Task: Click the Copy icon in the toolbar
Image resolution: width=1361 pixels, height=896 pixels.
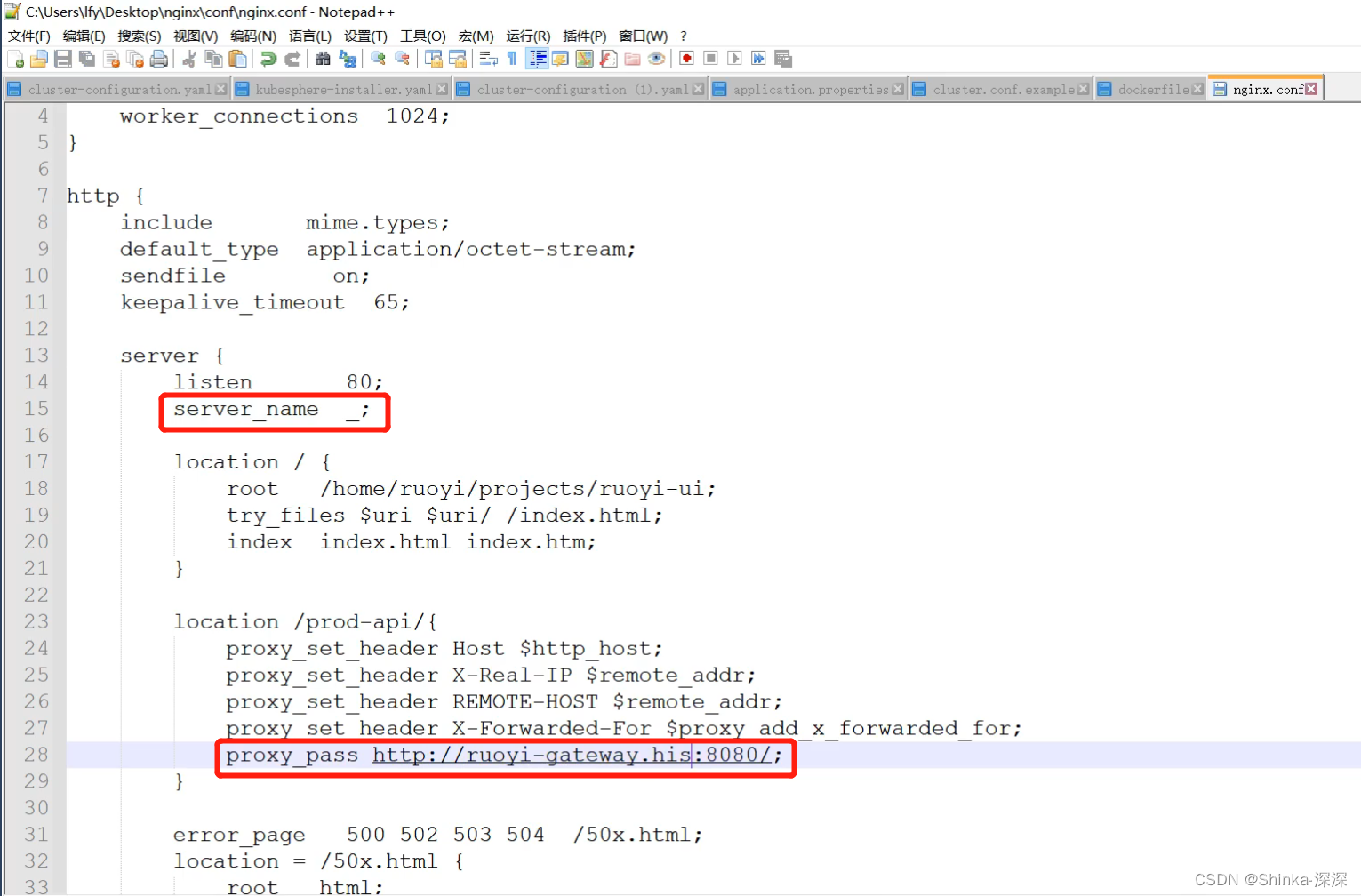Action: (213, 59)
